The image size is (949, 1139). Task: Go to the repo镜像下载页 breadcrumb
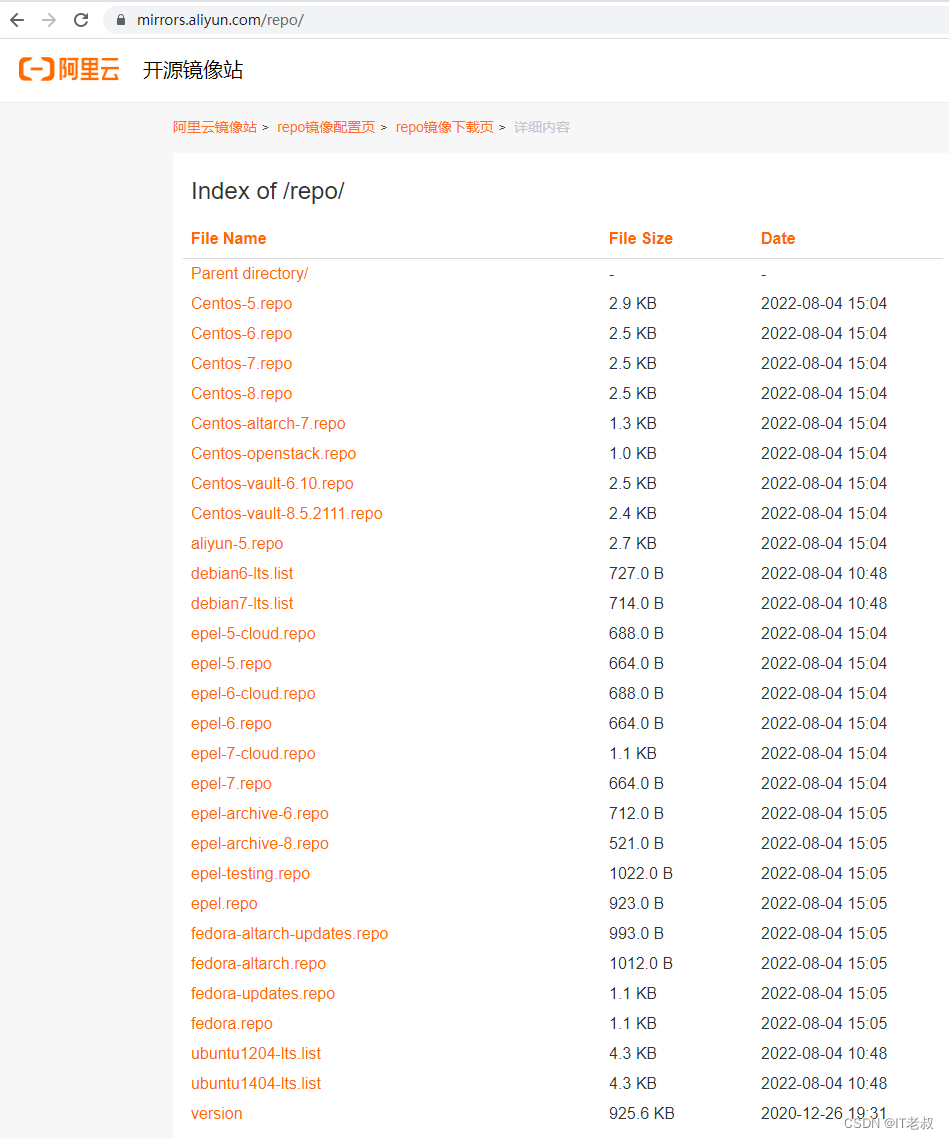point(445,127)
